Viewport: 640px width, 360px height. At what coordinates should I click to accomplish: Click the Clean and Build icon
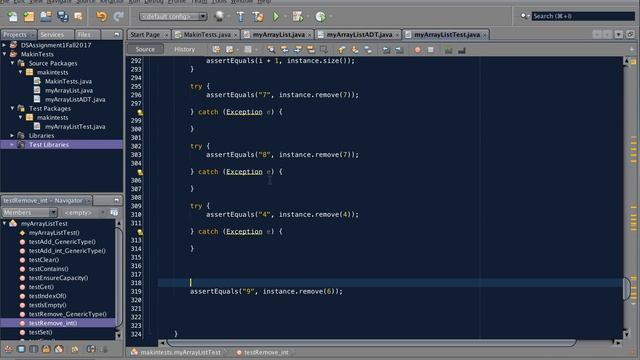pos(258,16)
